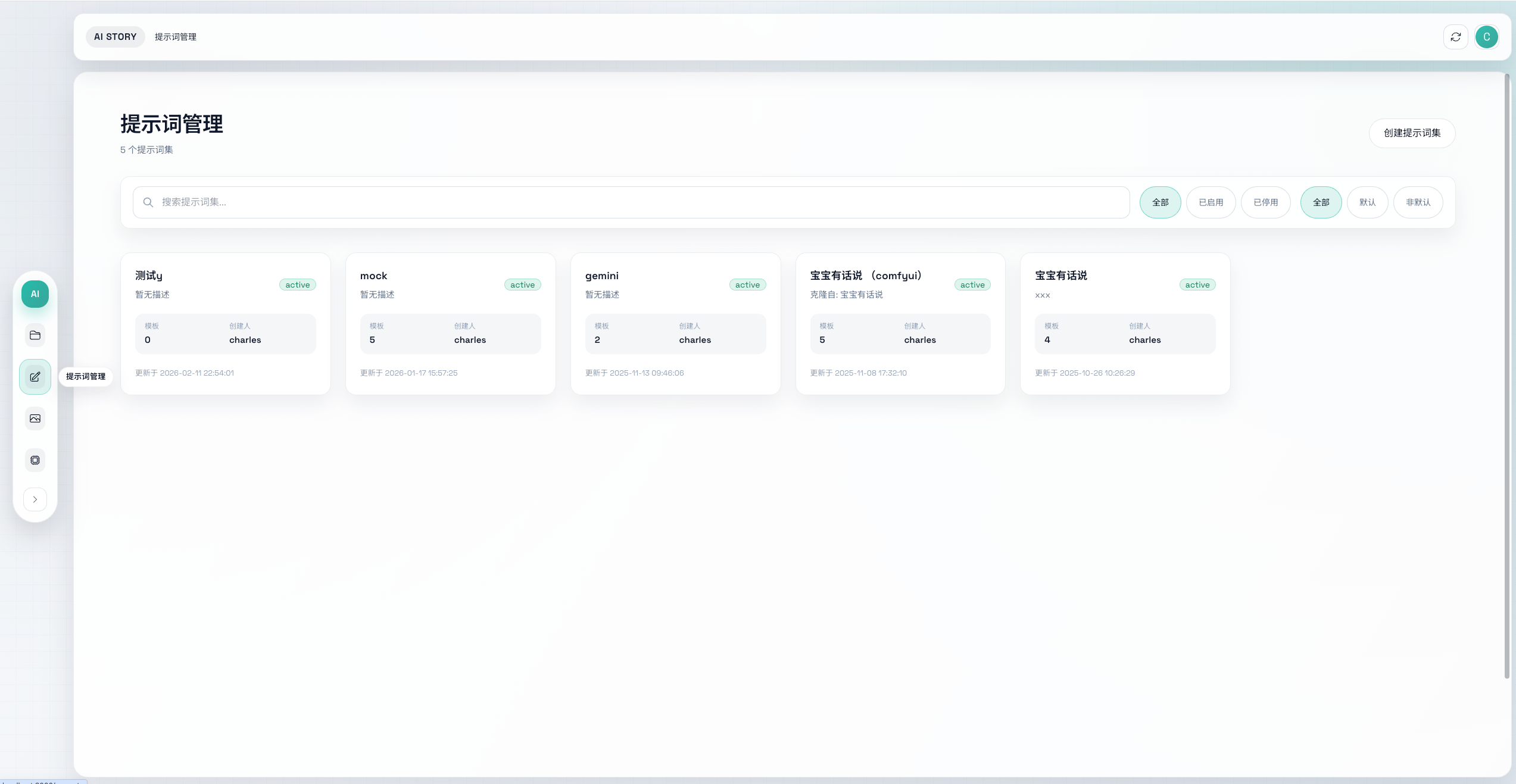1516x784 pixels.
Task: Click the refresh icon in the header
Action: point(1456,37)
